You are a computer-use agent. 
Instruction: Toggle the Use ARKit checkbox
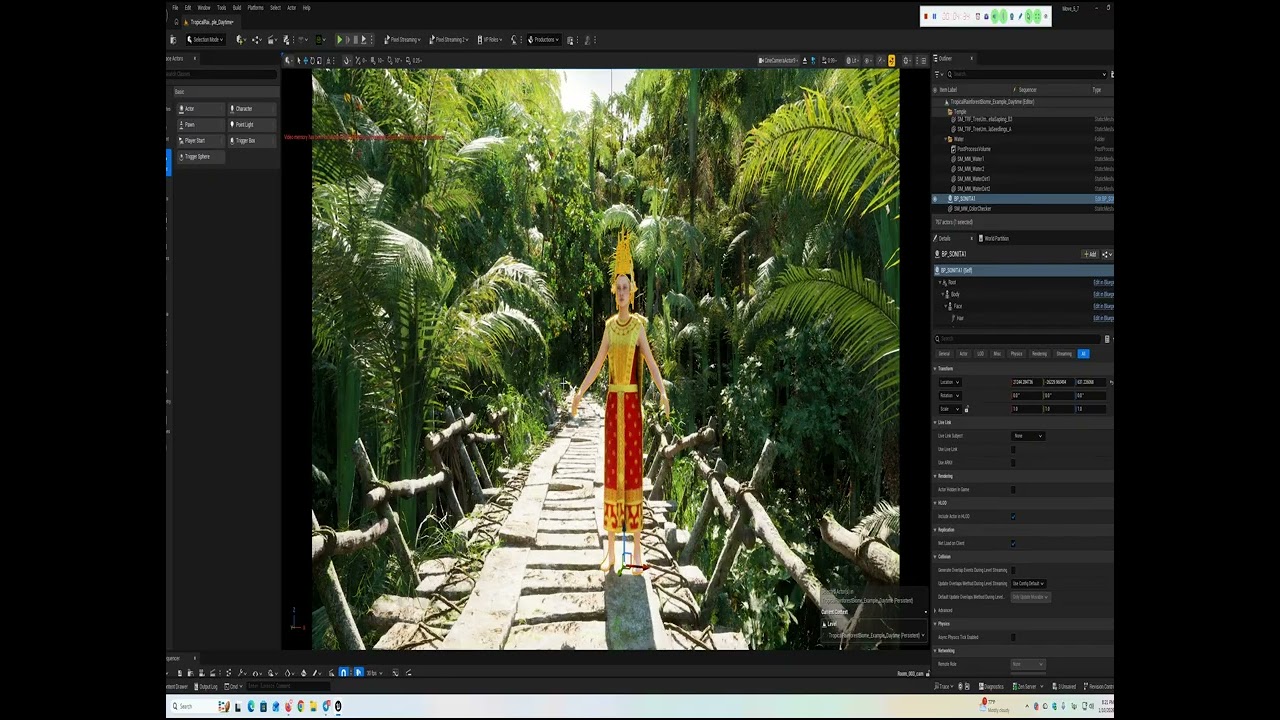pyautogui.click(x=1013, y=462)
